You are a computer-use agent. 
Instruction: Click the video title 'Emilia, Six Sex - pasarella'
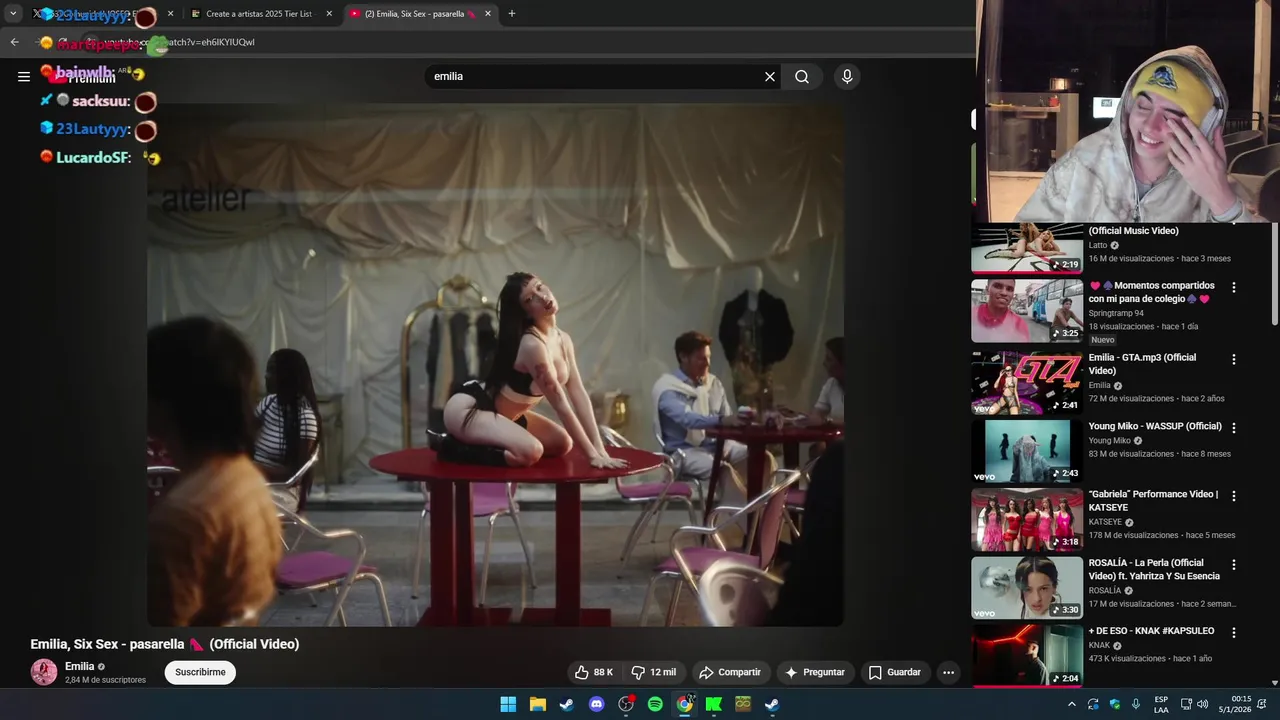(165, 644)
